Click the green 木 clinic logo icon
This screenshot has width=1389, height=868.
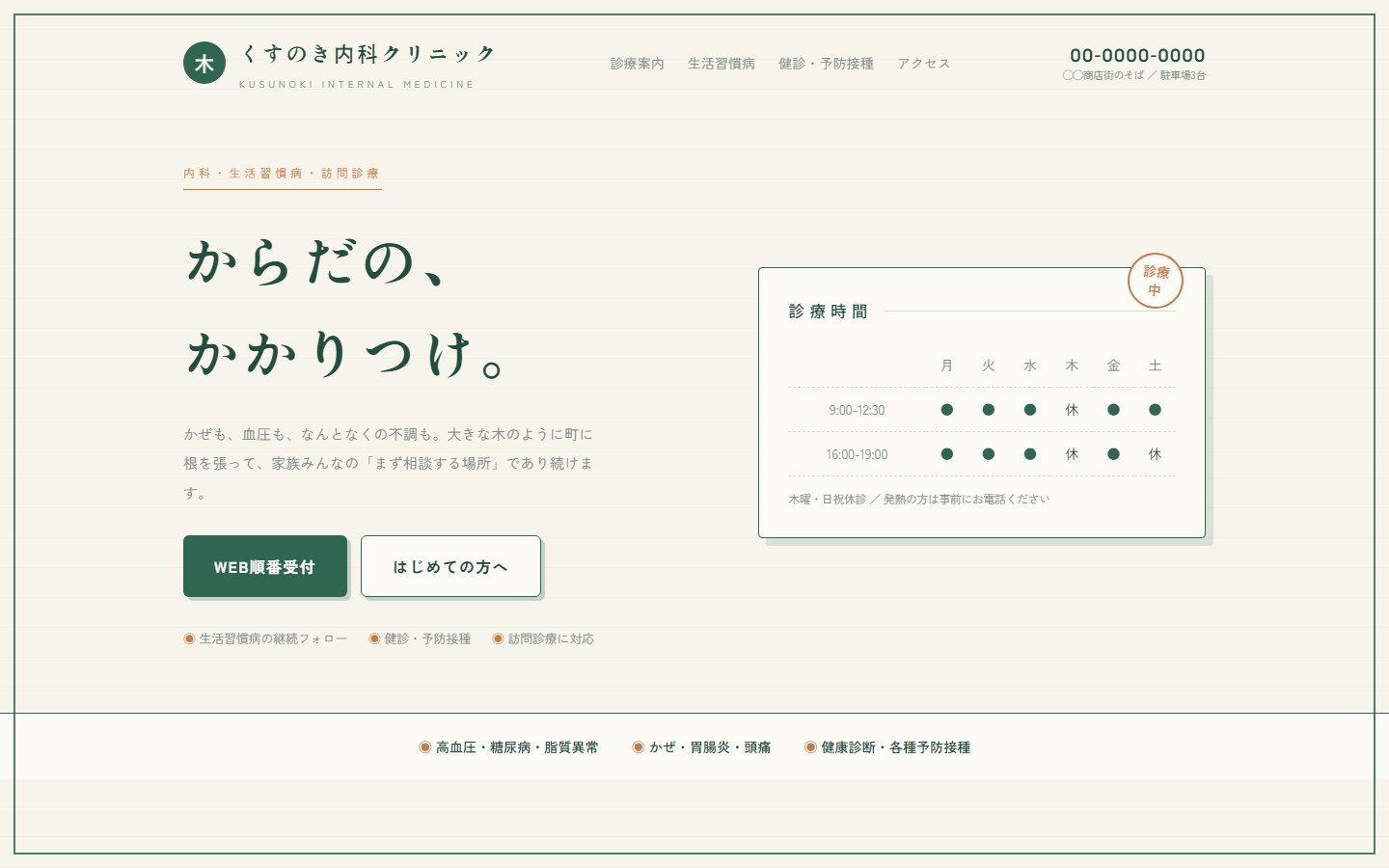pyautogui.click(x=204, y=63)
